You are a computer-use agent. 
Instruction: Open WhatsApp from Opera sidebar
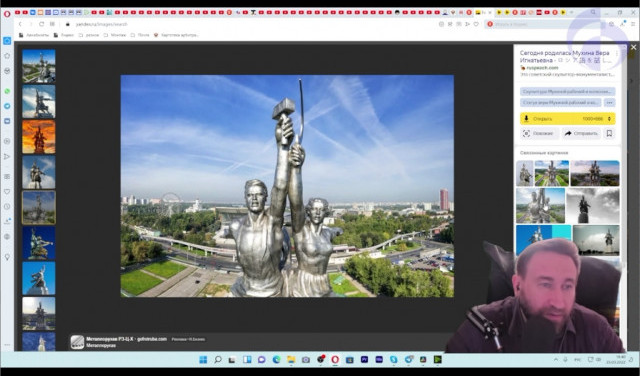(x=7, y=91)
